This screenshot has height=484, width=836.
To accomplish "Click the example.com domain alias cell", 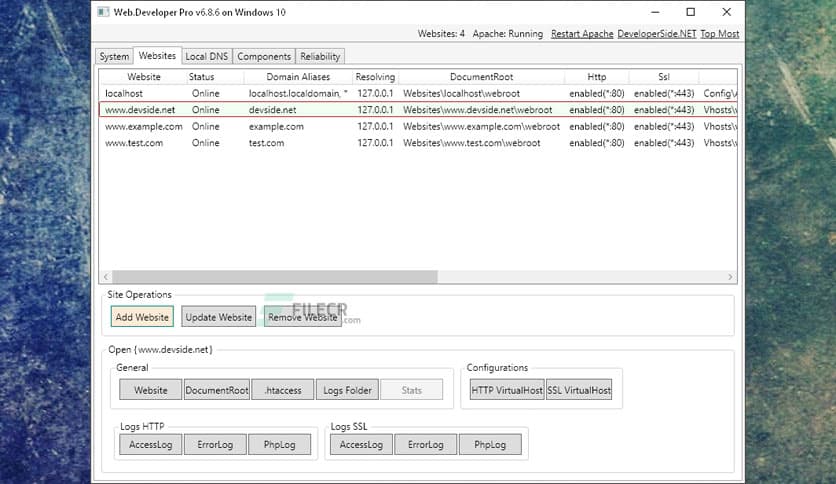I will (276, 126).
